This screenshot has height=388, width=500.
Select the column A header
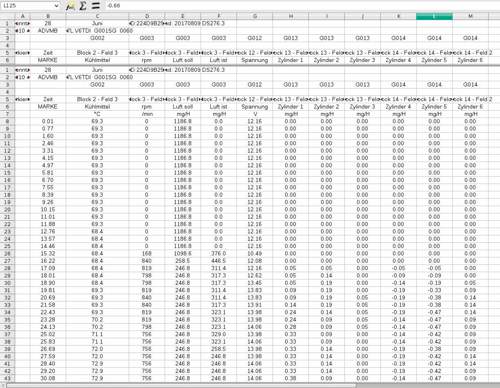pyautogui.click(x=22, y=16)
